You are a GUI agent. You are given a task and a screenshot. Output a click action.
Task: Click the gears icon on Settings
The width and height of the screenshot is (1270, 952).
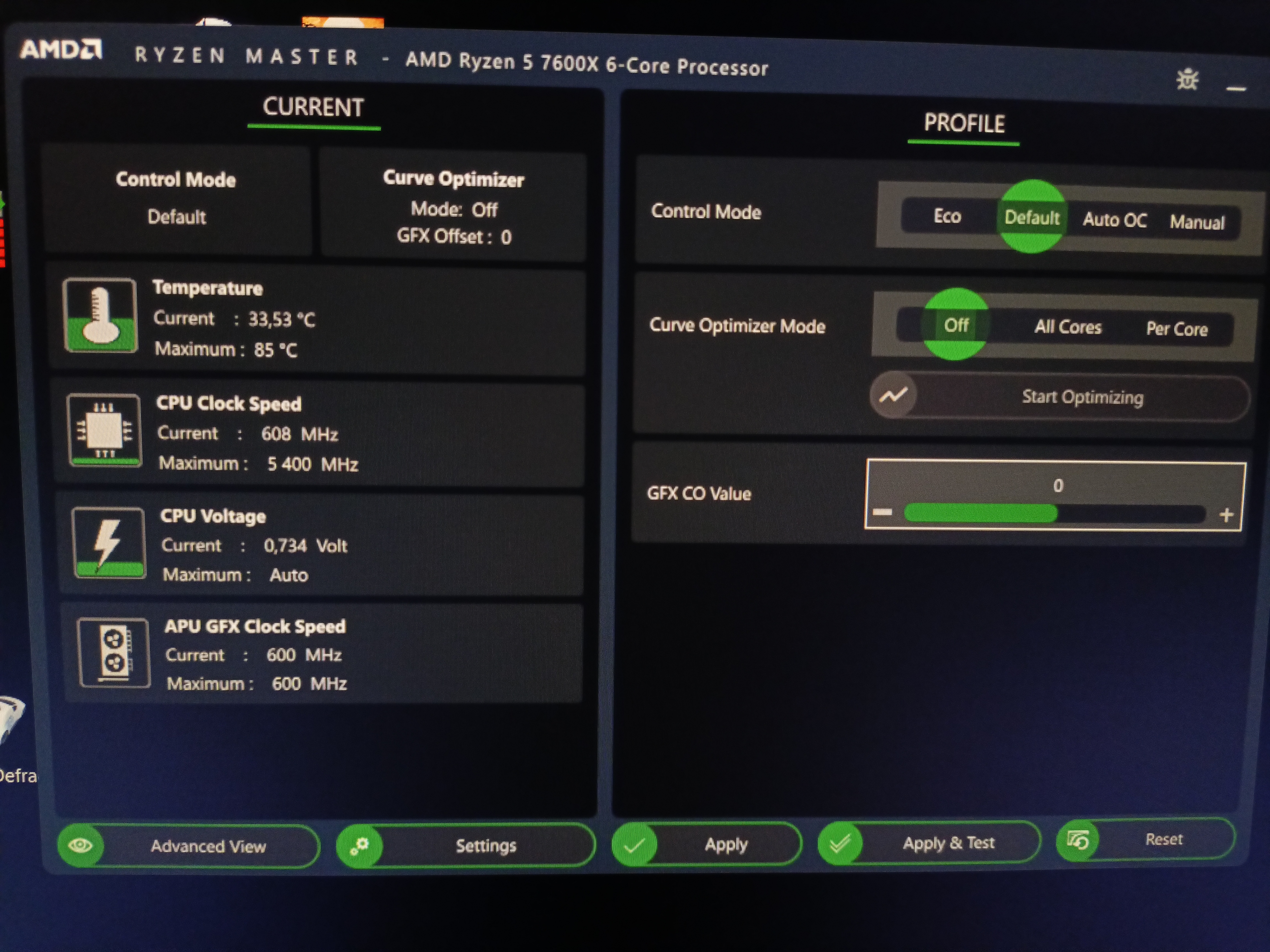[x=359, y=845]
